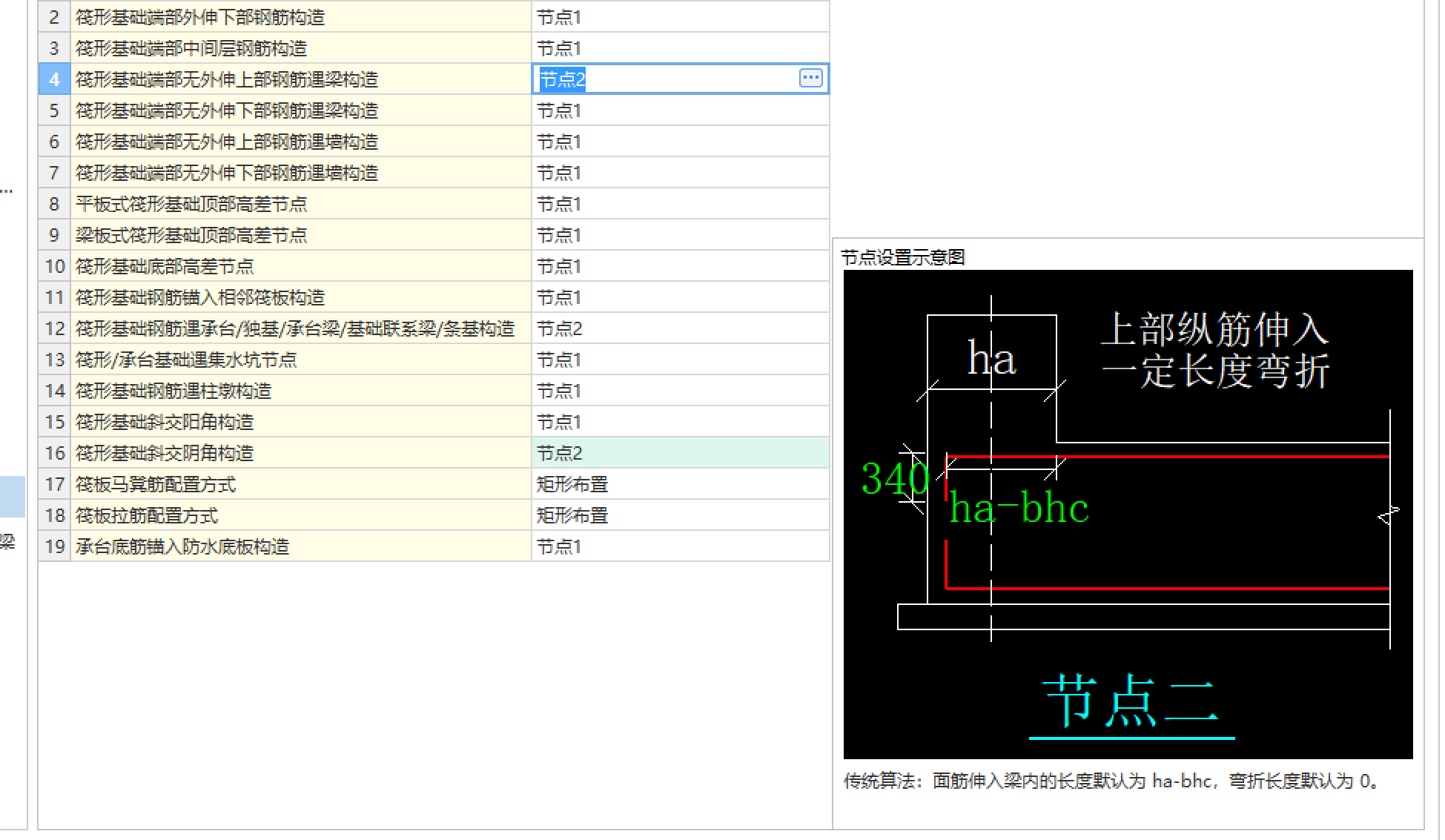Click the green 340 dimension in diagram
This screenshot has width=1445, height=840.
pyautogui.click(x=894, y=478)
